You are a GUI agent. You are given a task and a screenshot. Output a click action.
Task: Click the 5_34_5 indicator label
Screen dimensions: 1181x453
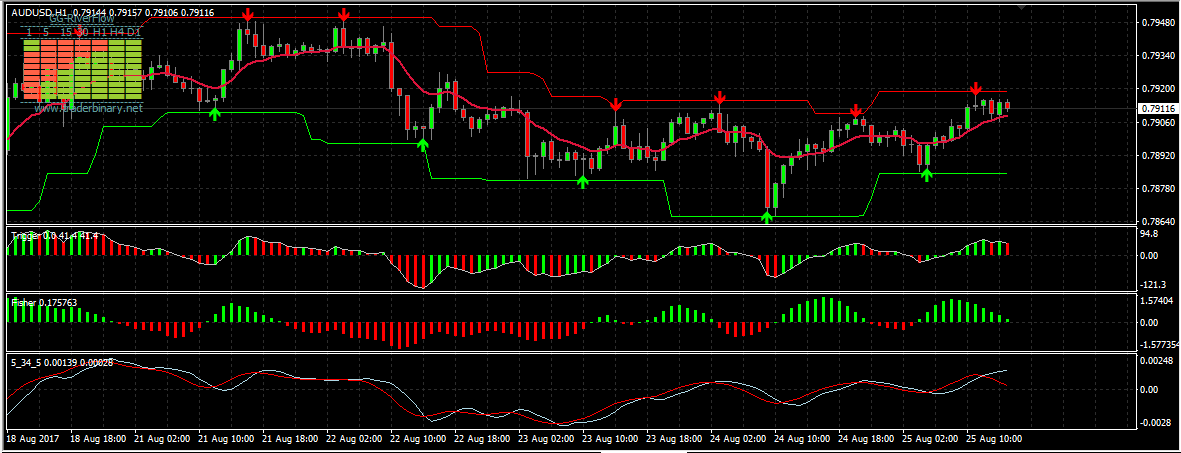pyautogui.click(x=62, y=363)
